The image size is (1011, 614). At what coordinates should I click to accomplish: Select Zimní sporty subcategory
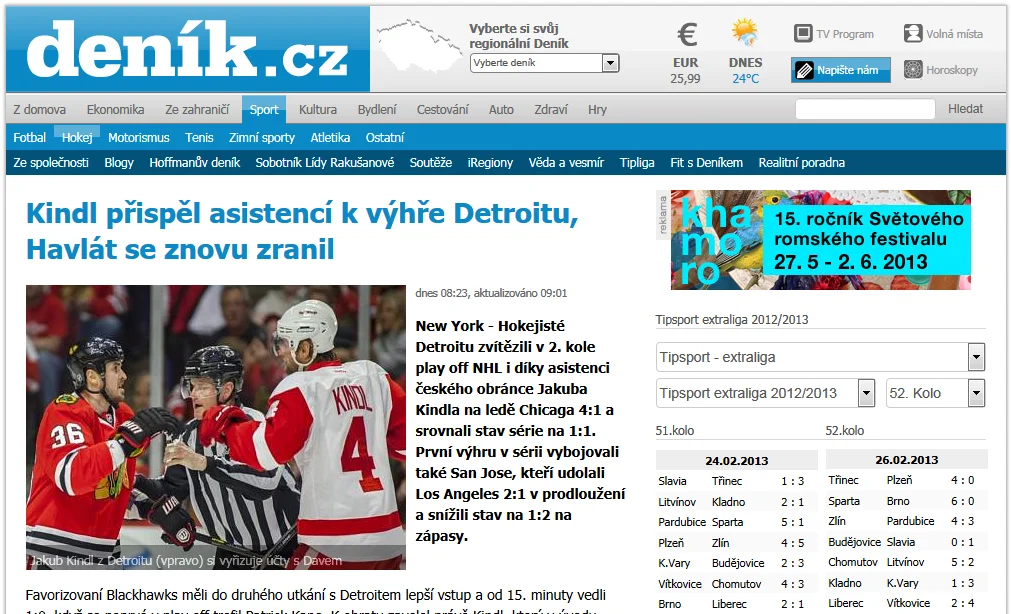(x=262, y=137)
